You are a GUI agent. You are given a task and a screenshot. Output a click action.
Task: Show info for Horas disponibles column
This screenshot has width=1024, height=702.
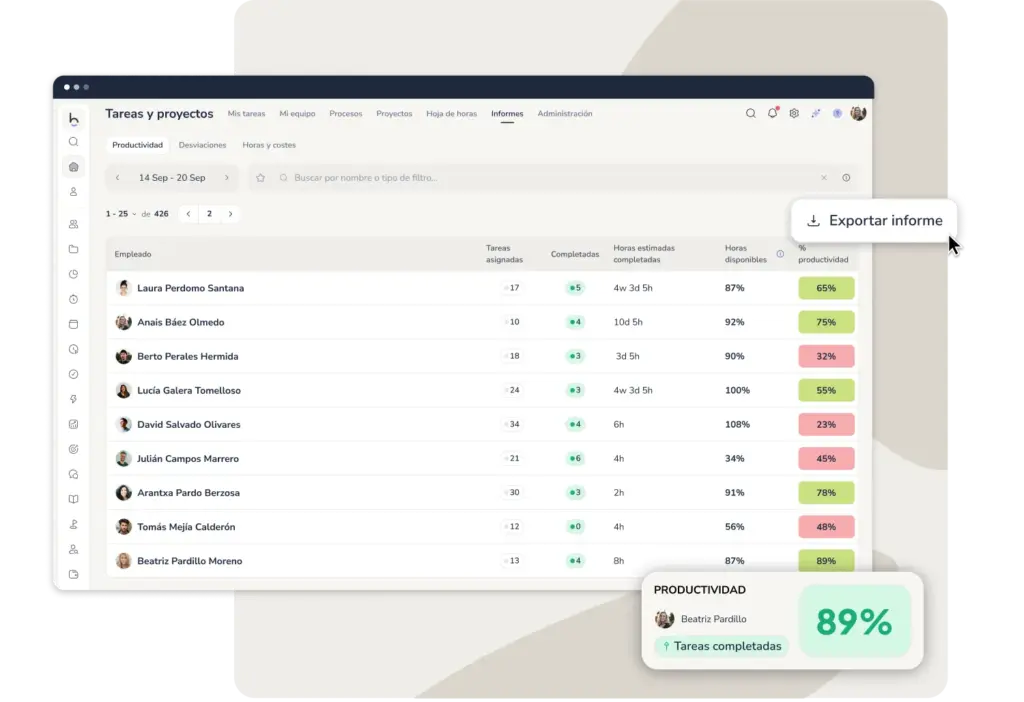[780, 254]
